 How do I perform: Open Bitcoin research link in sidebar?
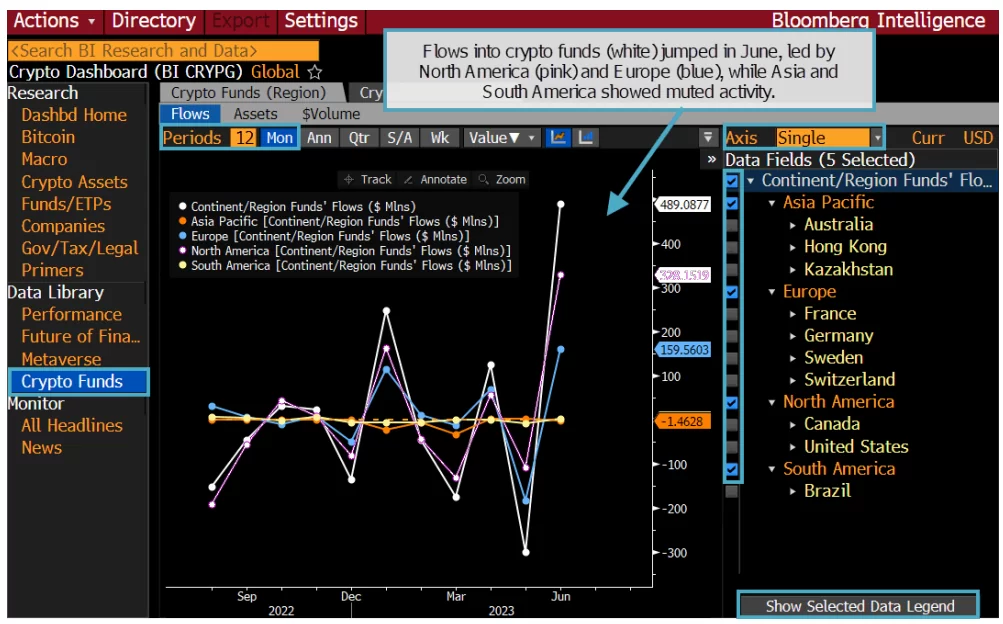pyautogui.click(x=48, y=137)
